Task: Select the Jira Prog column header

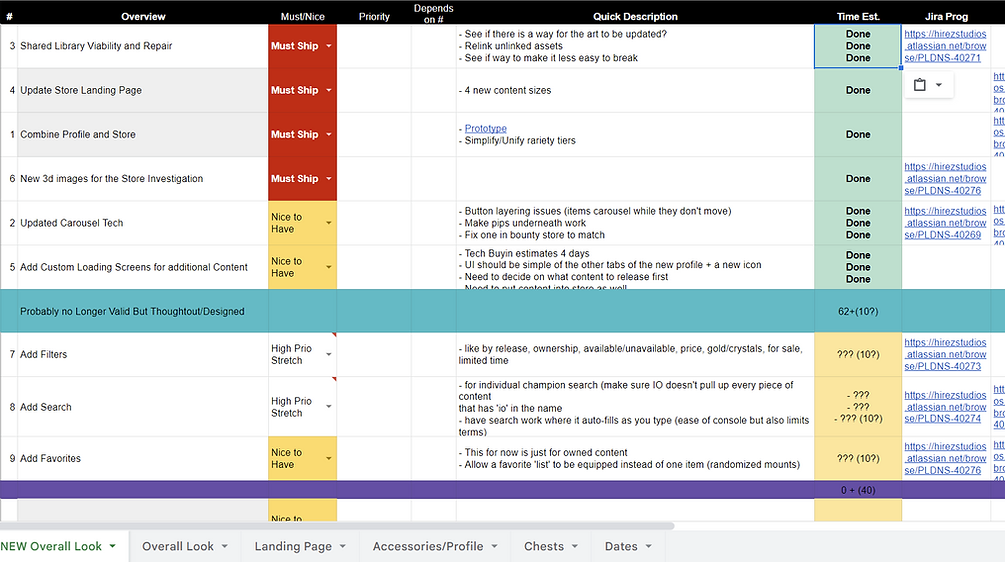Action: pyautogui.click(x=946, y=17)
